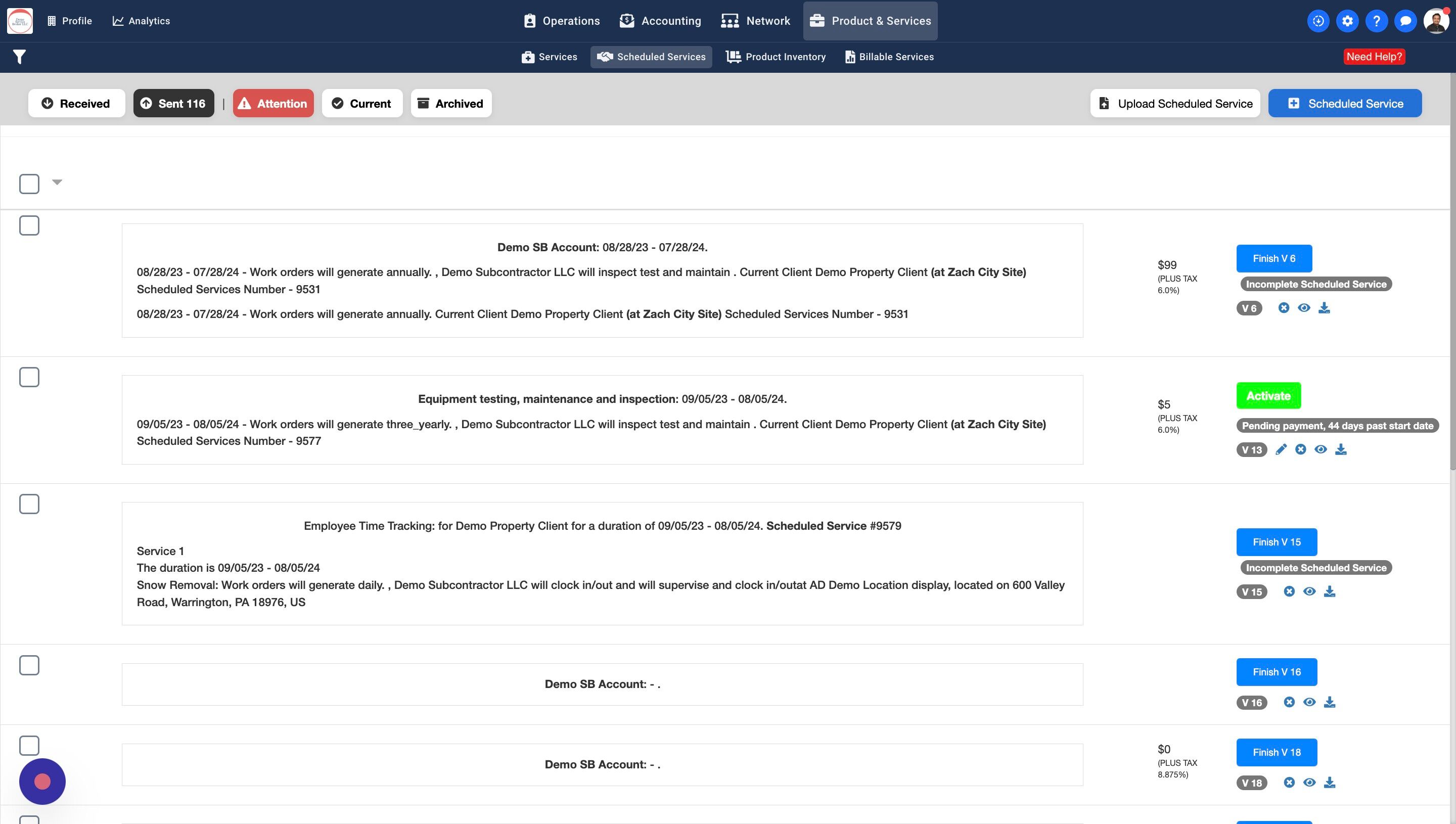Open the user avatar menu
Image resolution: width=1456 pixels, height=824 pixels.
[x=1436, y=21]
